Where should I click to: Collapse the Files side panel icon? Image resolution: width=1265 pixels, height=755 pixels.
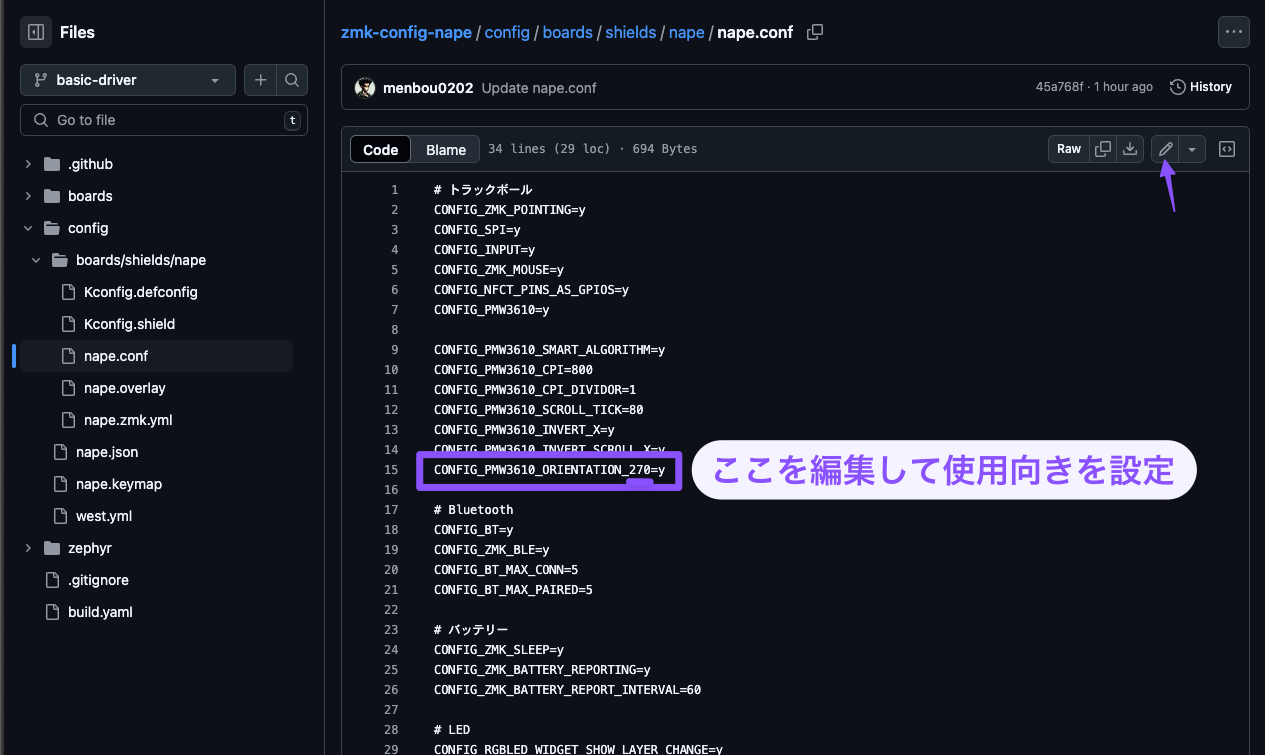coord(36,32)
